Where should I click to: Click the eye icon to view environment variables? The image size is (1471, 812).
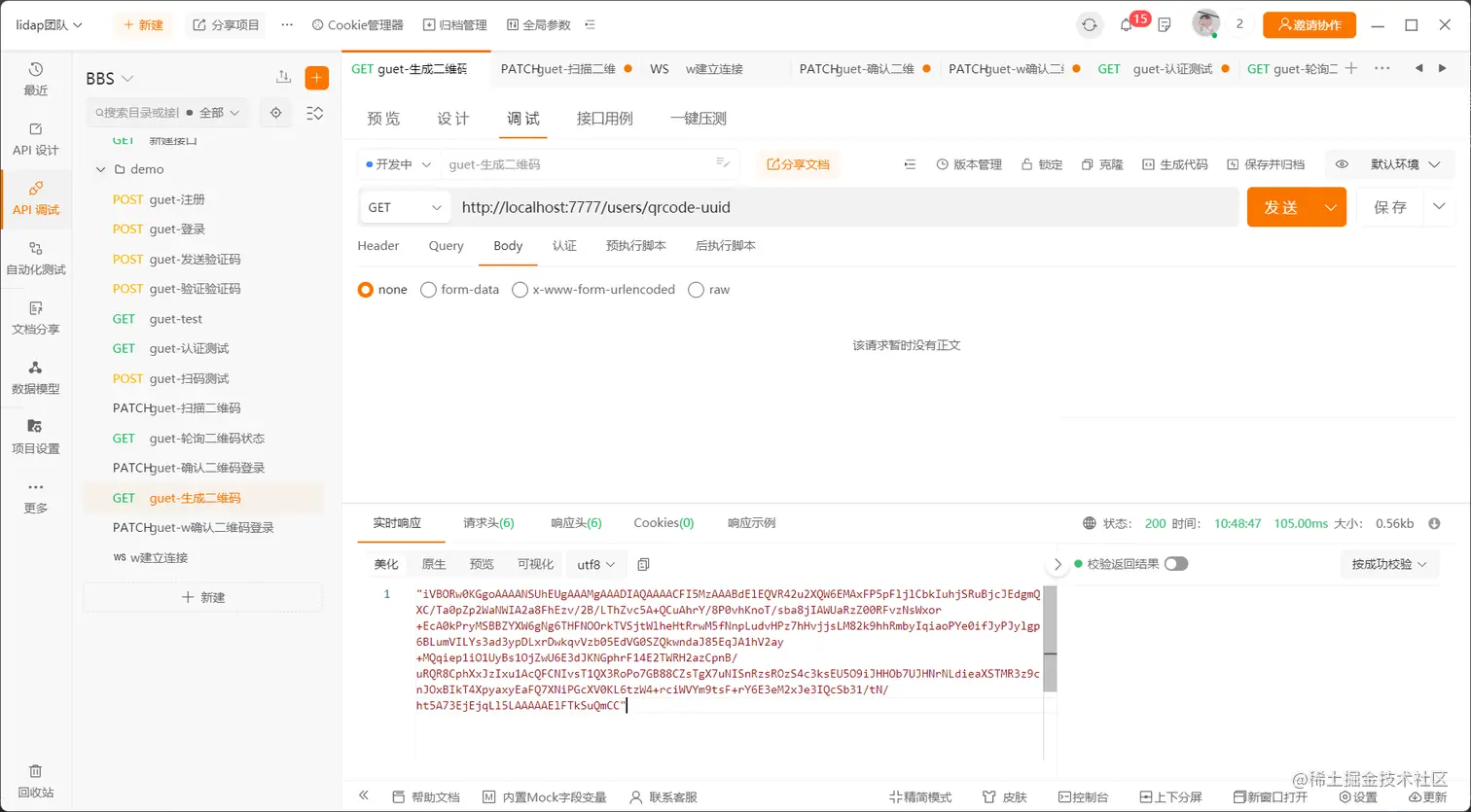1342,164
